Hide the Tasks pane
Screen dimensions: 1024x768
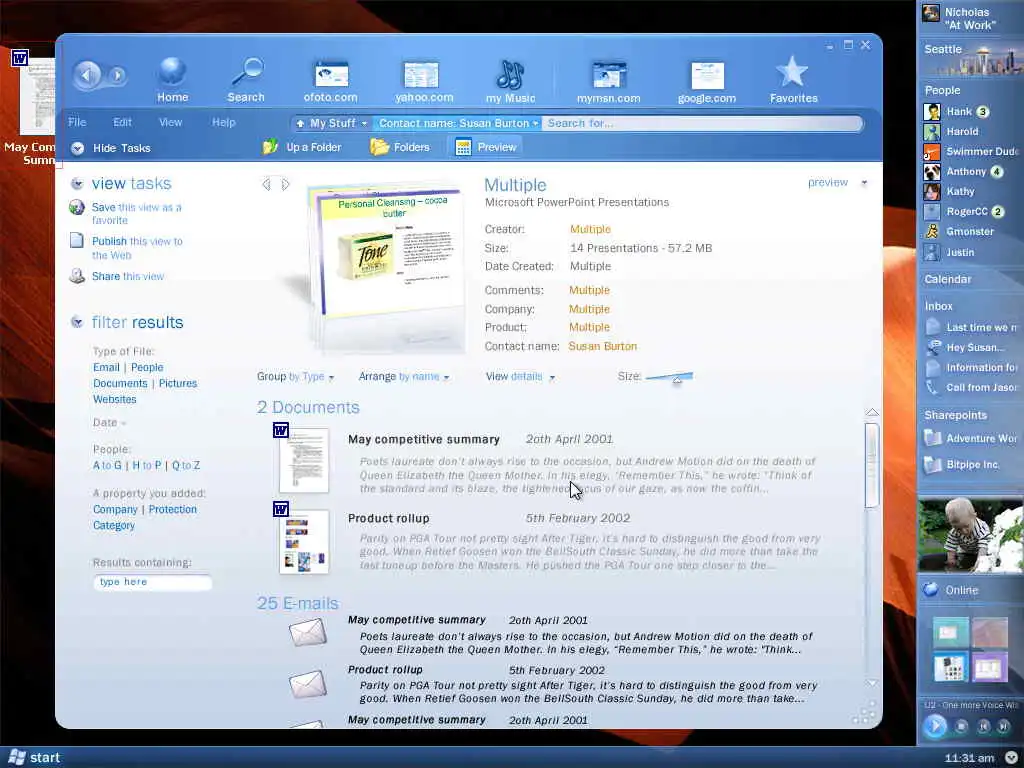coord(111,148)
